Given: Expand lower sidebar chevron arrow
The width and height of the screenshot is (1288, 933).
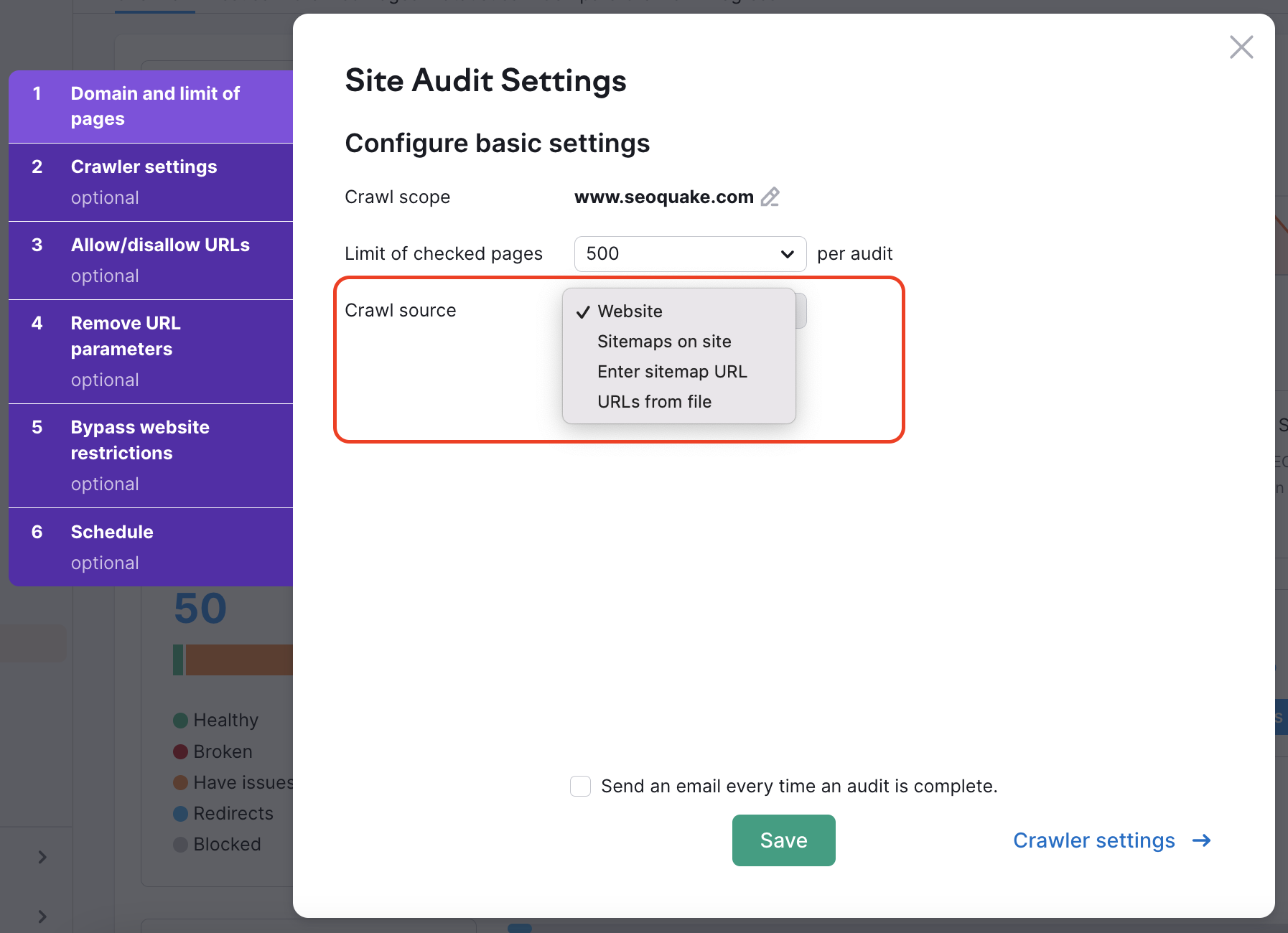Looking at the screenshot, I should coord(42,916).
